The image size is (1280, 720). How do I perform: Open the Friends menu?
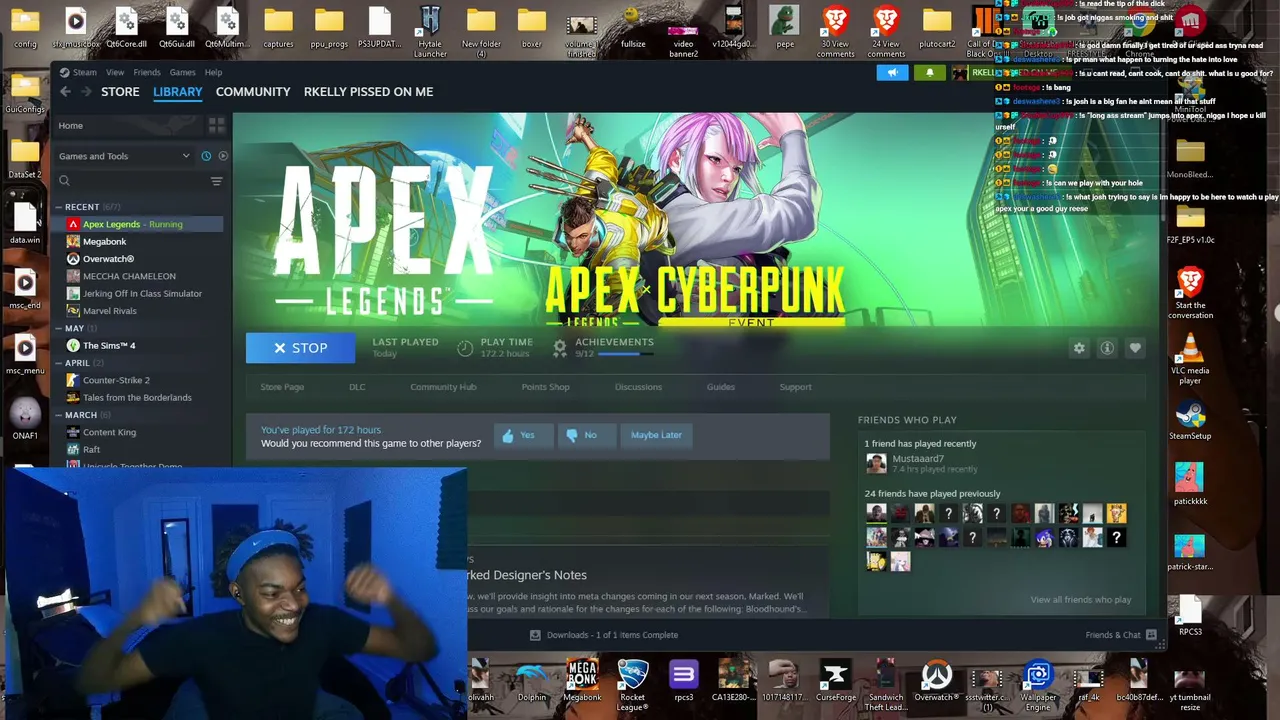tap(147, 72)
